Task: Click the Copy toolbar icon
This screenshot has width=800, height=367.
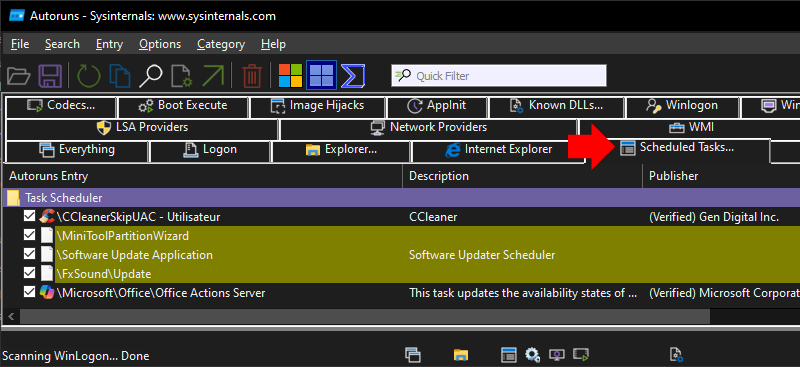Action: (120, 76)
